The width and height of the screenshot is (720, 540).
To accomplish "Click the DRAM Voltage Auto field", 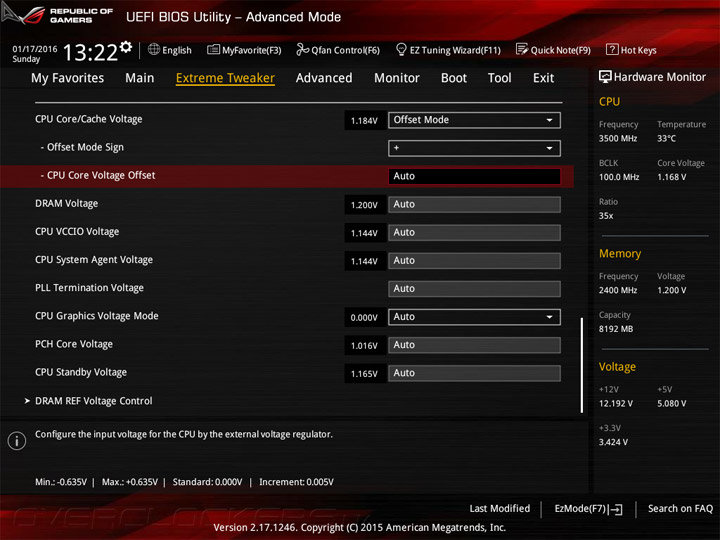I will (474, 204).
